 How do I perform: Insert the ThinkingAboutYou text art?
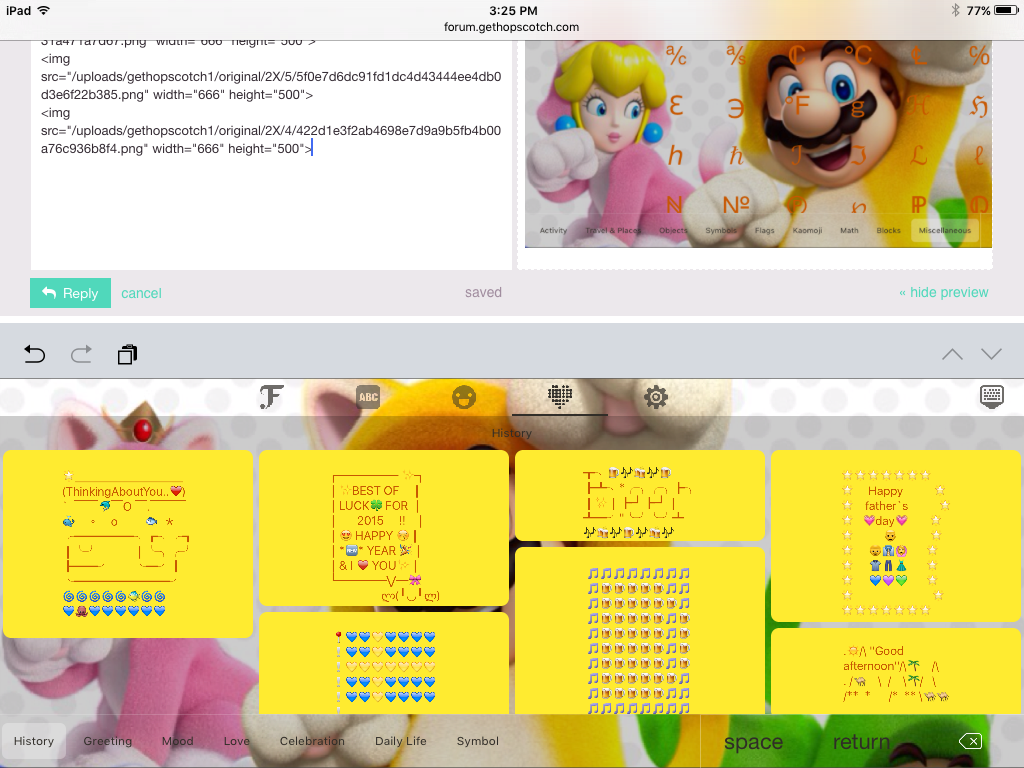coord(128,543)
